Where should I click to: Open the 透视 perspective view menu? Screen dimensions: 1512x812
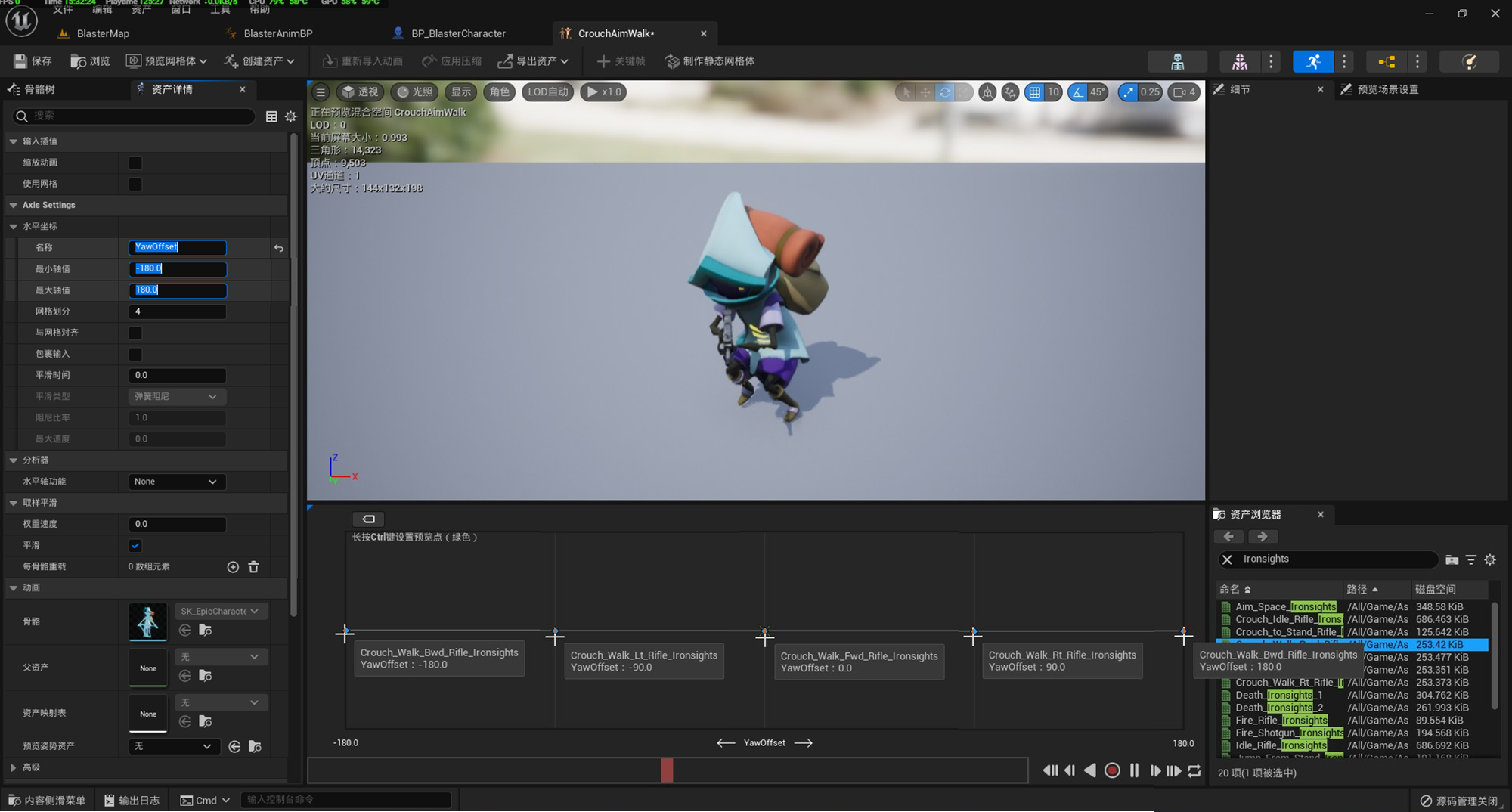(x=360, y=92)
